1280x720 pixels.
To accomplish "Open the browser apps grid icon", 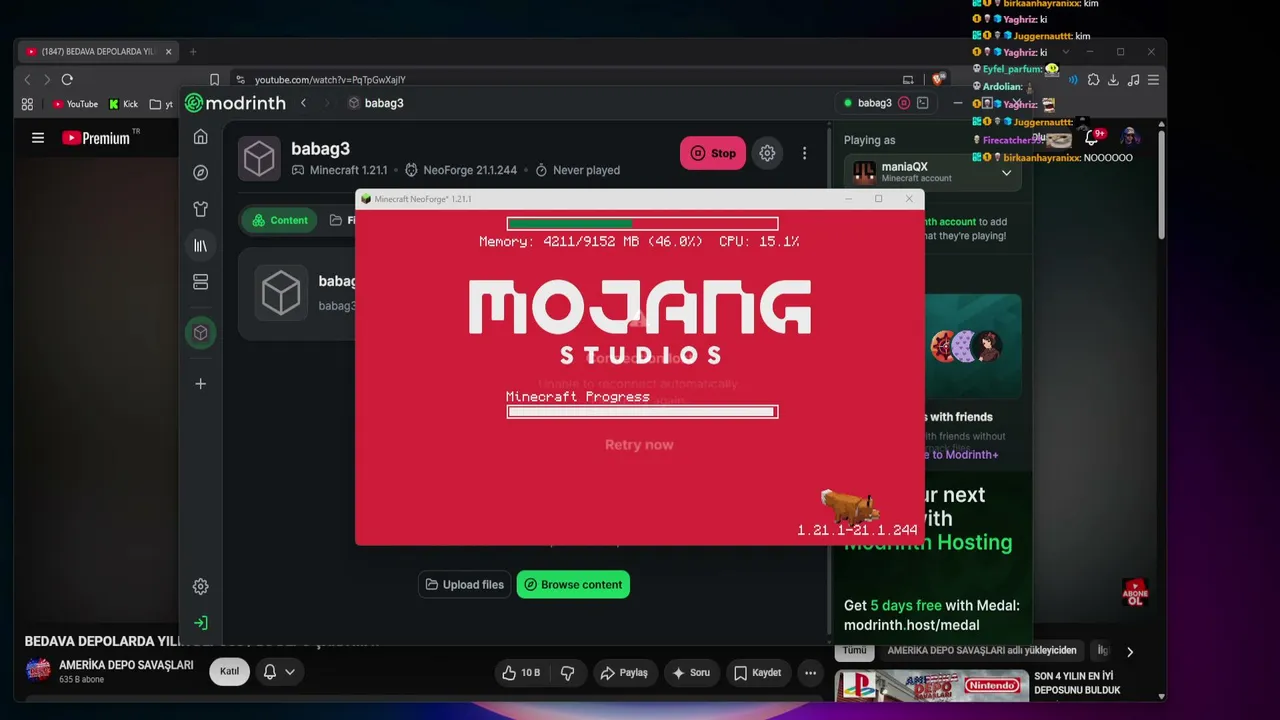I will (27, 104).
